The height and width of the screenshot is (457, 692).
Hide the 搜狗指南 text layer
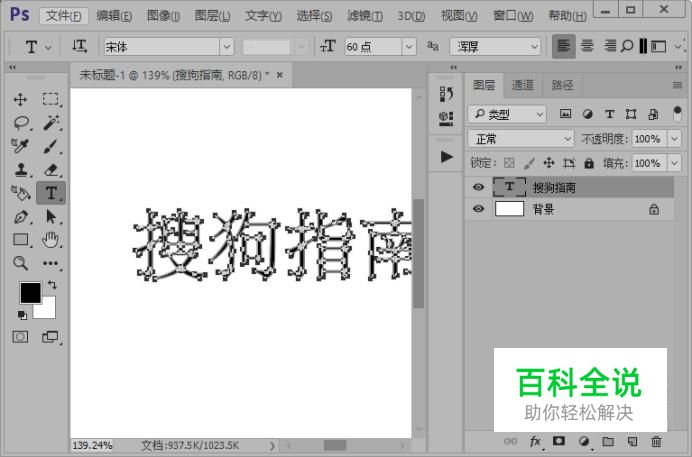478,187
